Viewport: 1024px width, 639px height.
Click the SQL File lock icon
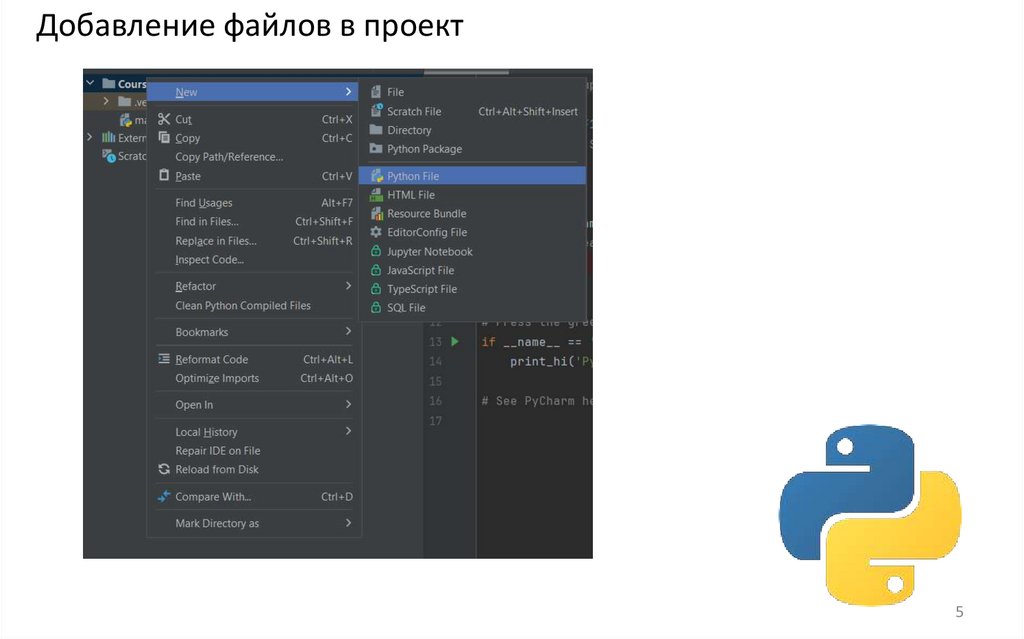tap(376, 307)
